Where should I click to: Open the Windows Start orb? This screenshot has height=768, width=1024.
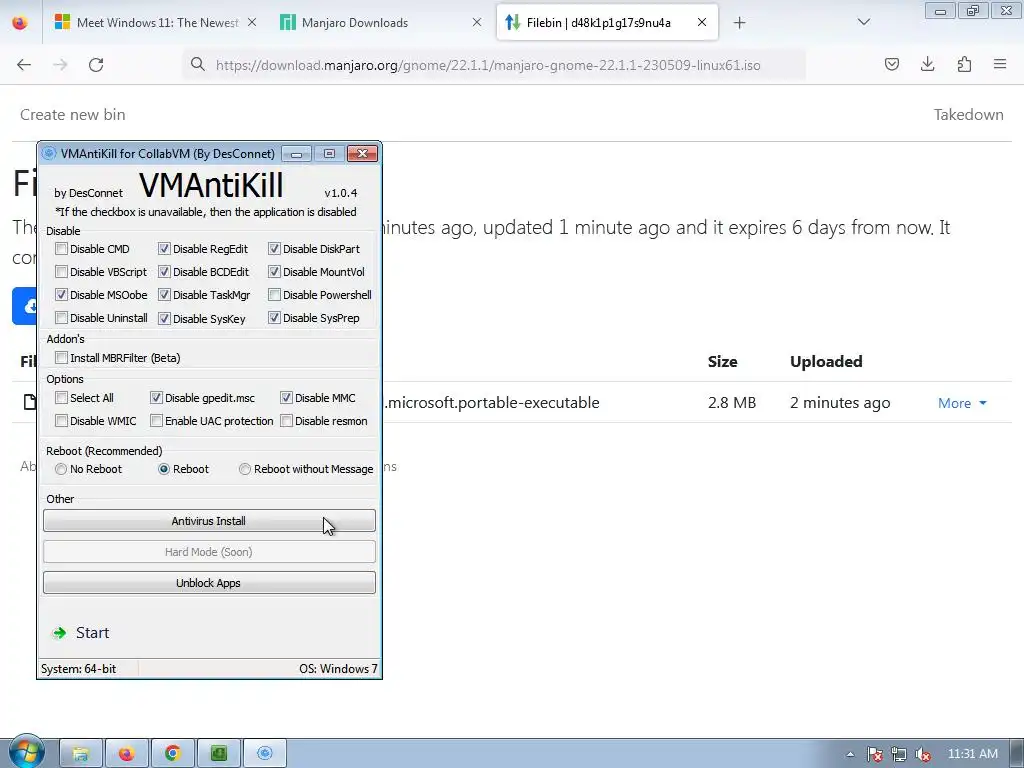point(26,752)
